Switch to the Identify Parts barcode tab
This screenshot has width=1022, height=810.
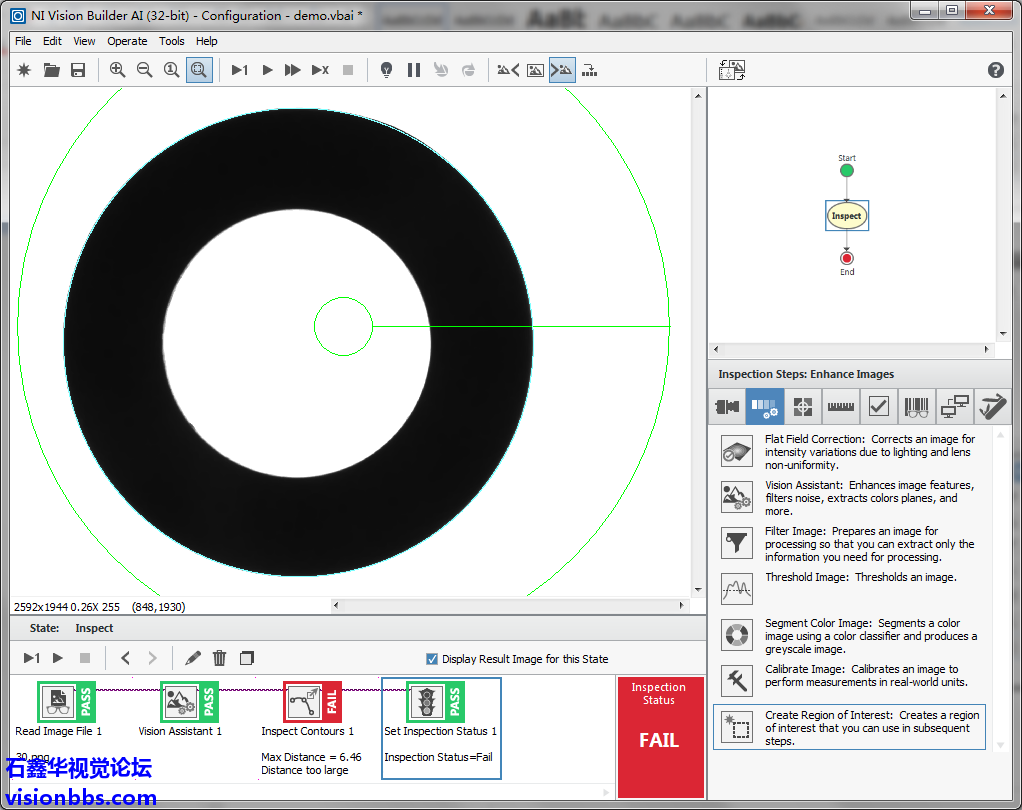coord(915,407)
